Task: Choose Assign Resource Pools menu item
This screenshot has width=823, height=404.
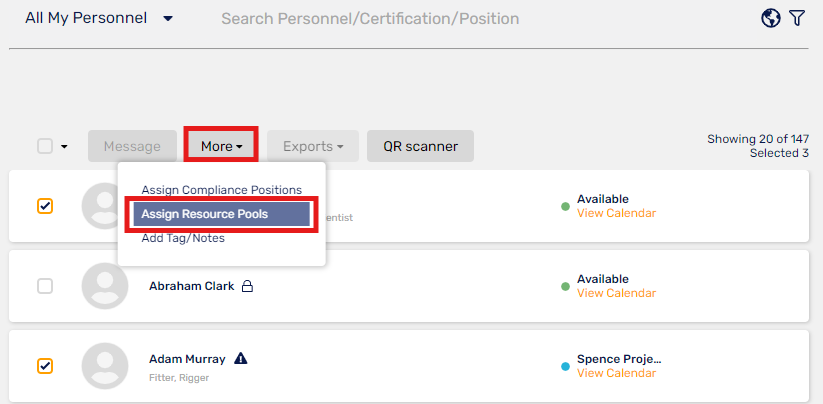Action: click(221, 214)
